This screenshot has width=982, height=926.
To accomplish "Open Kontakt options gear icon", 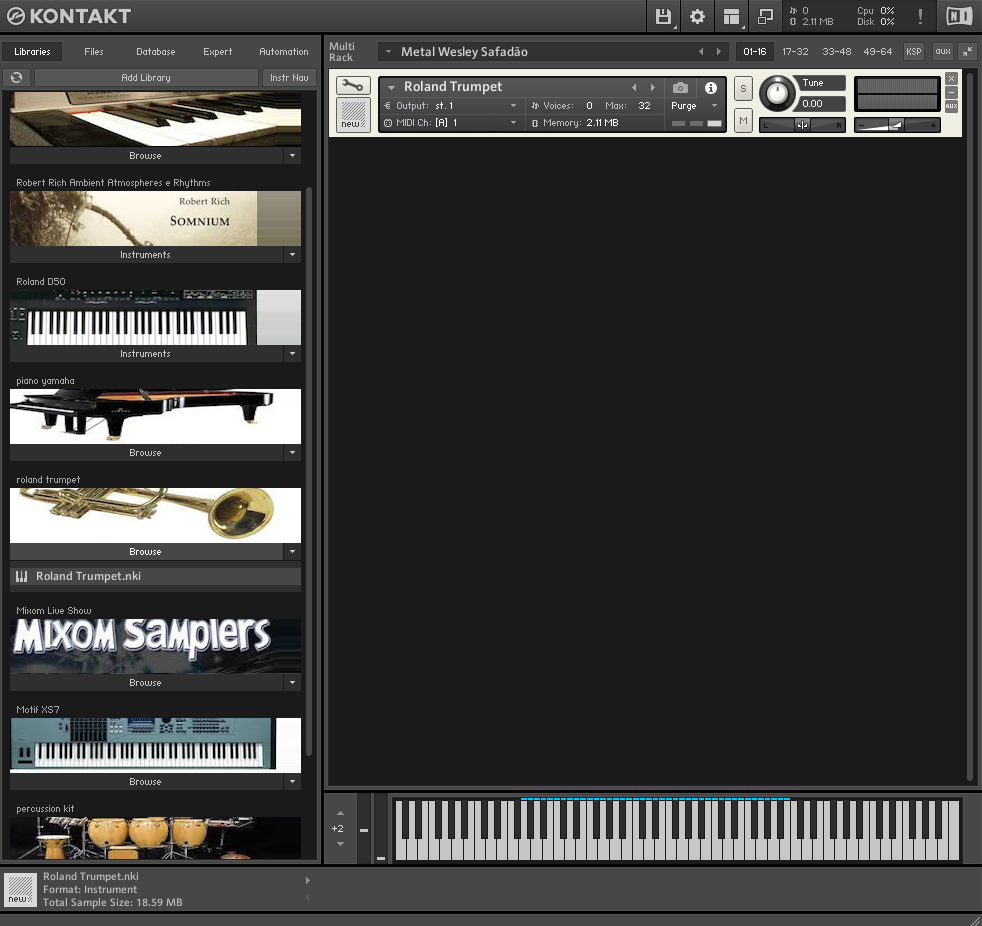I will (x=697, y=16).
